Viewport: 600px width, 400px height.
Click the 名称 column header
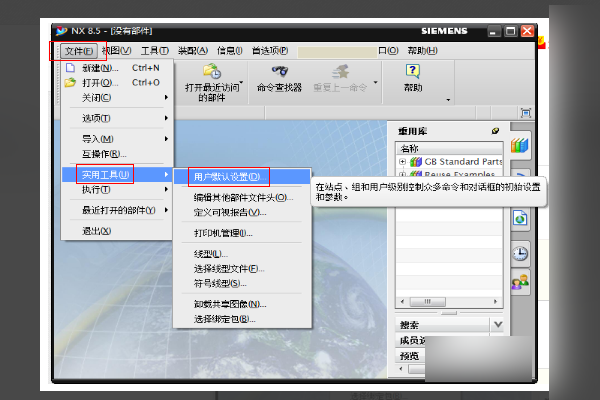point(449,148)
